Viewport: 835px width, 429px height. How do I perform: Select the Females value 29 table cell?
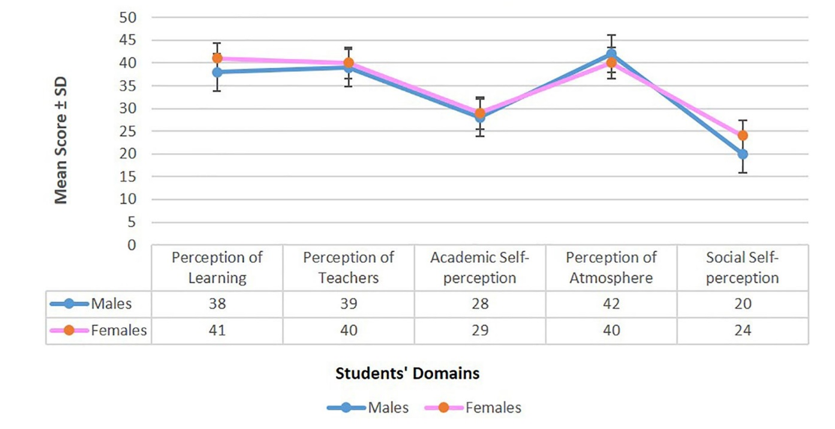pos(479,331)
